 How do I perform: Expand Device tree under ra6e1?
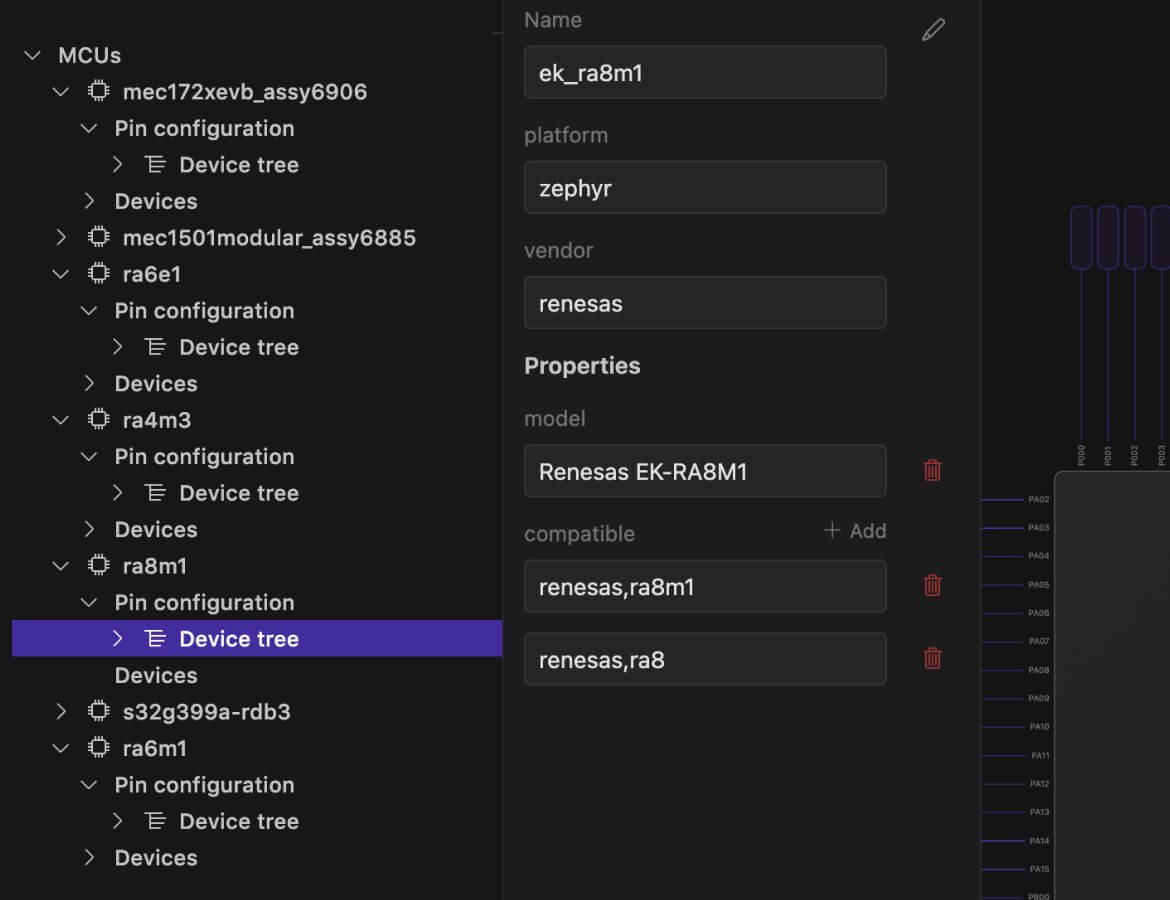118,347
